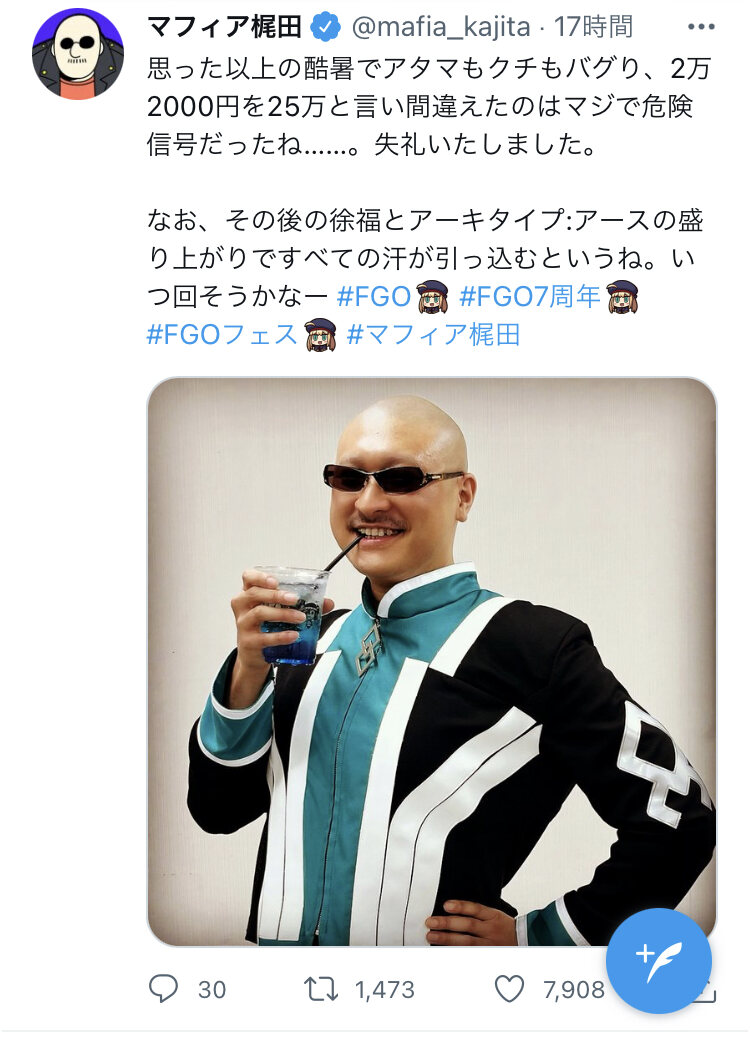
Task: Open the attached photo of man drinking
Action: coord(431,661)
